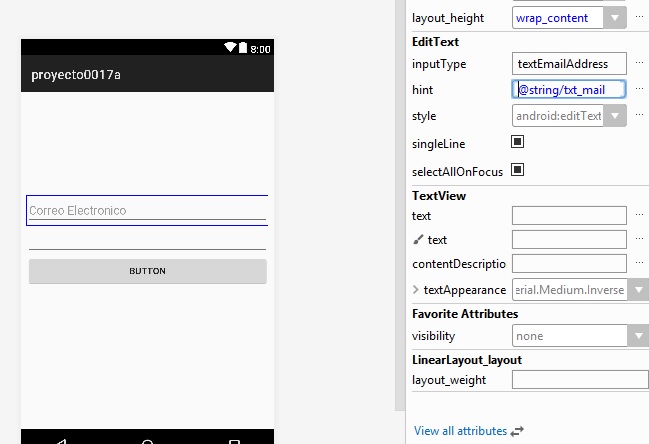The width and height of the screenshot is (649, 444).
Task: Open resource picker for hint field
Action: pos(639,90)
